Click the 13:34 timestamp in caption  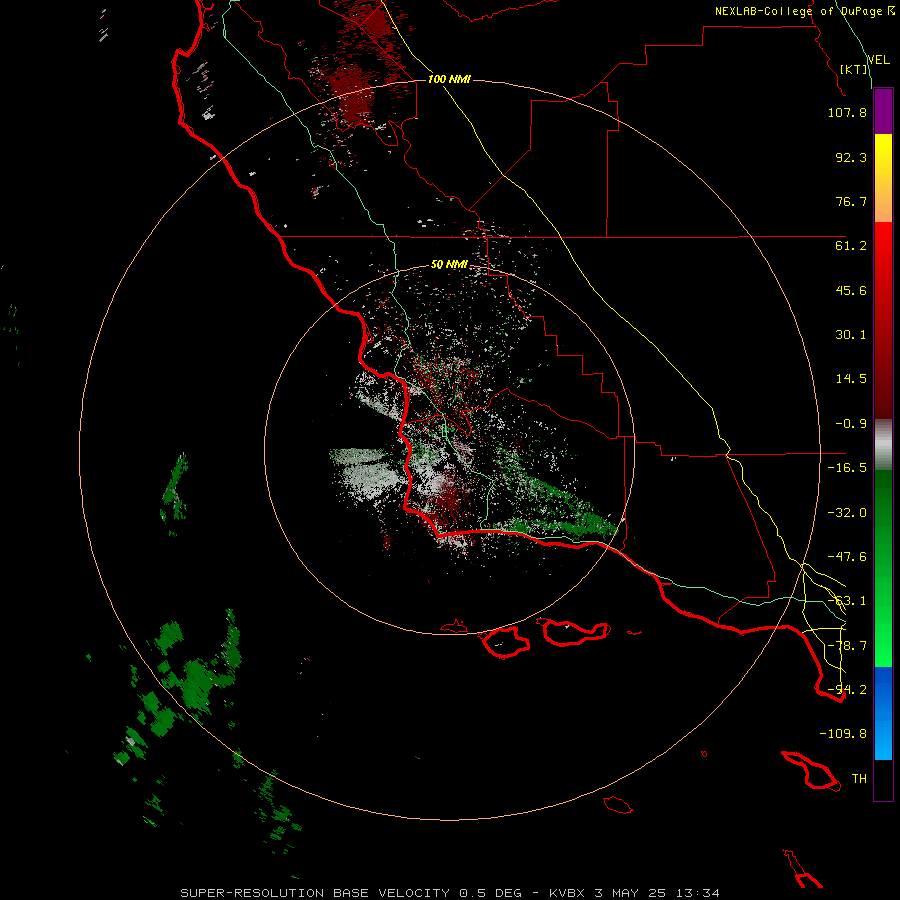coord(697,893)
